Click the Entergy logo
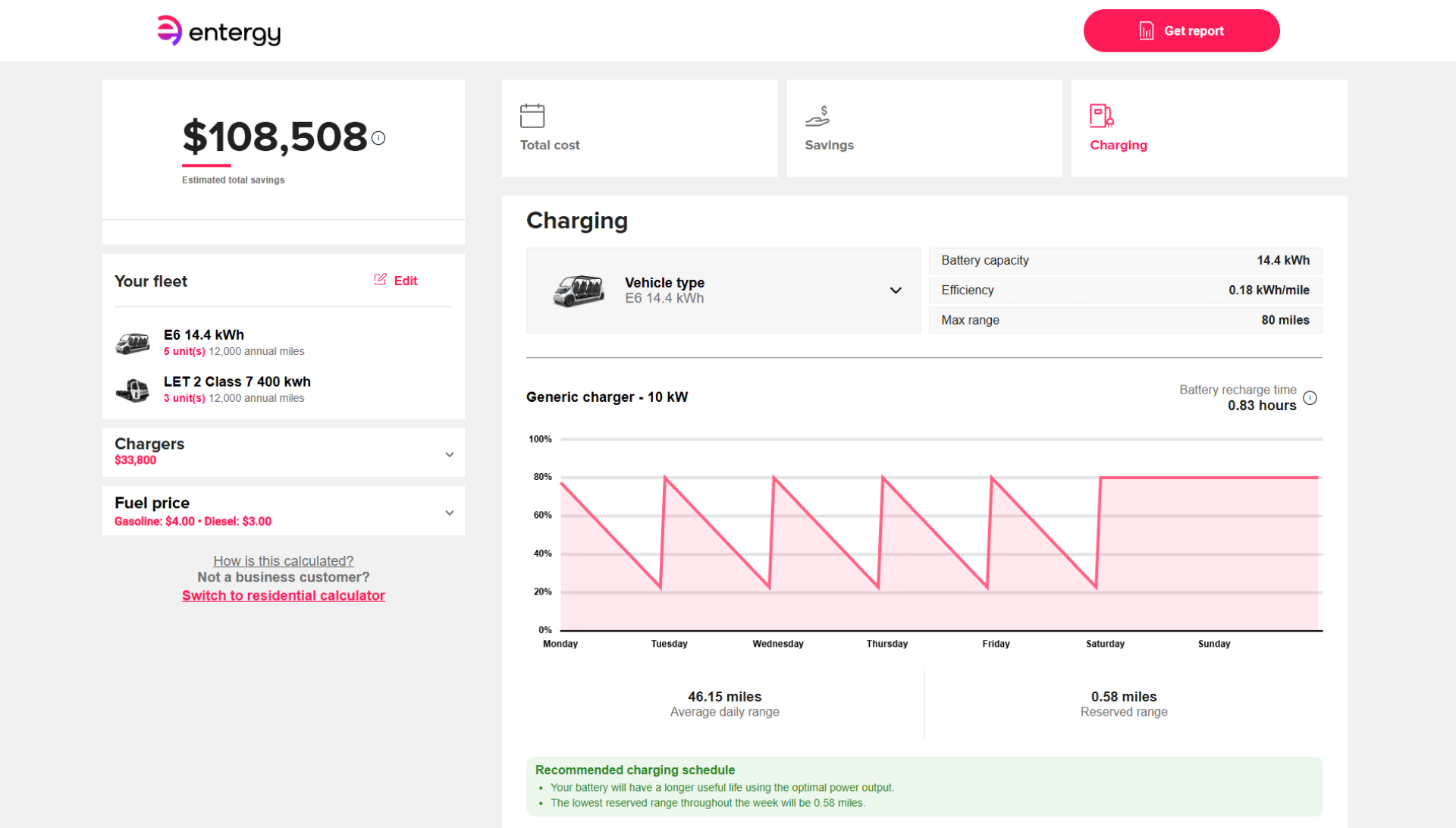 pyautogui.click(x=218, y=31)
